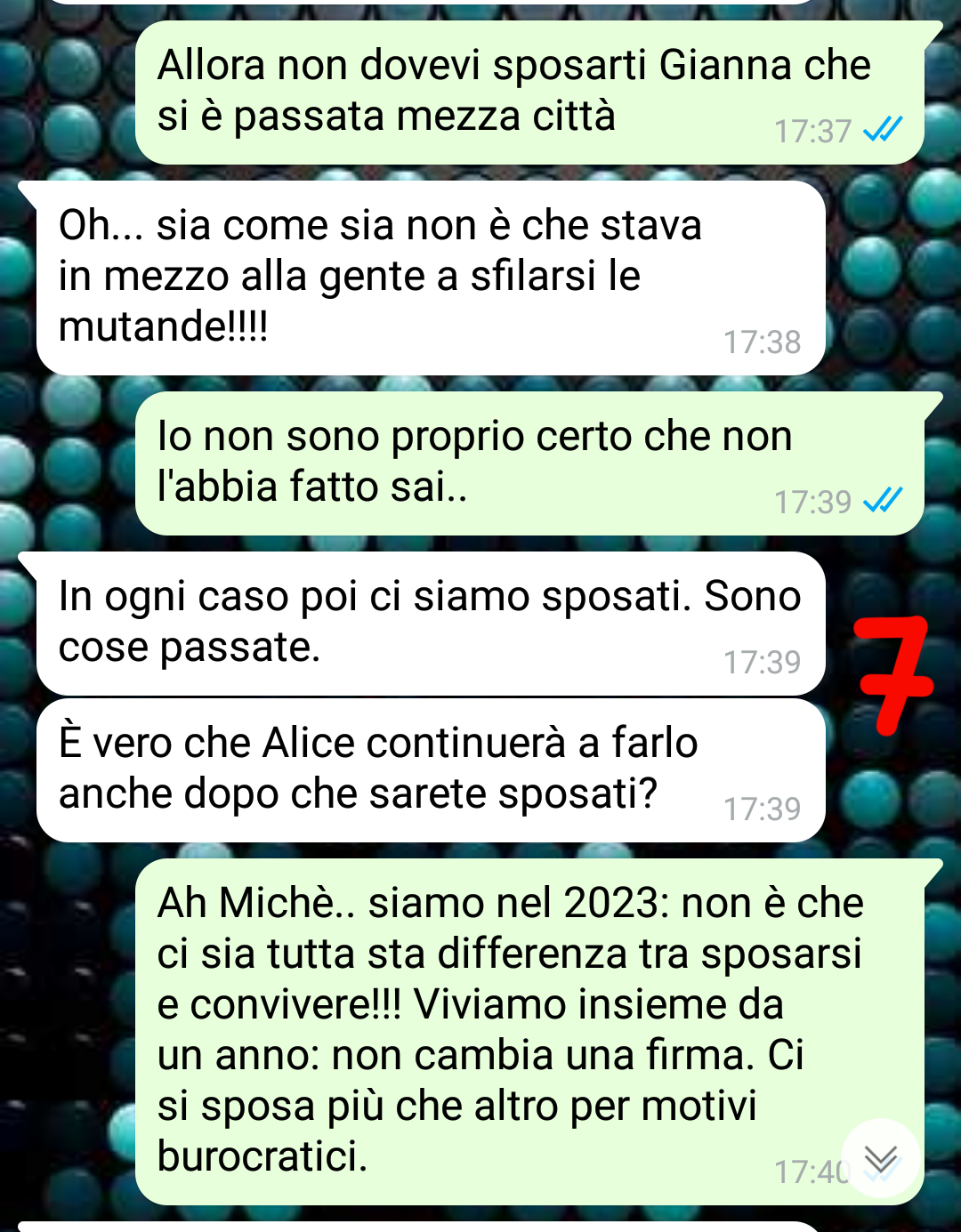The height and width of the screenshot is (1232, 961).
Task: Select the message starting 'Allora non dovevi sposarti'
Action: click(x=529, y=93)
